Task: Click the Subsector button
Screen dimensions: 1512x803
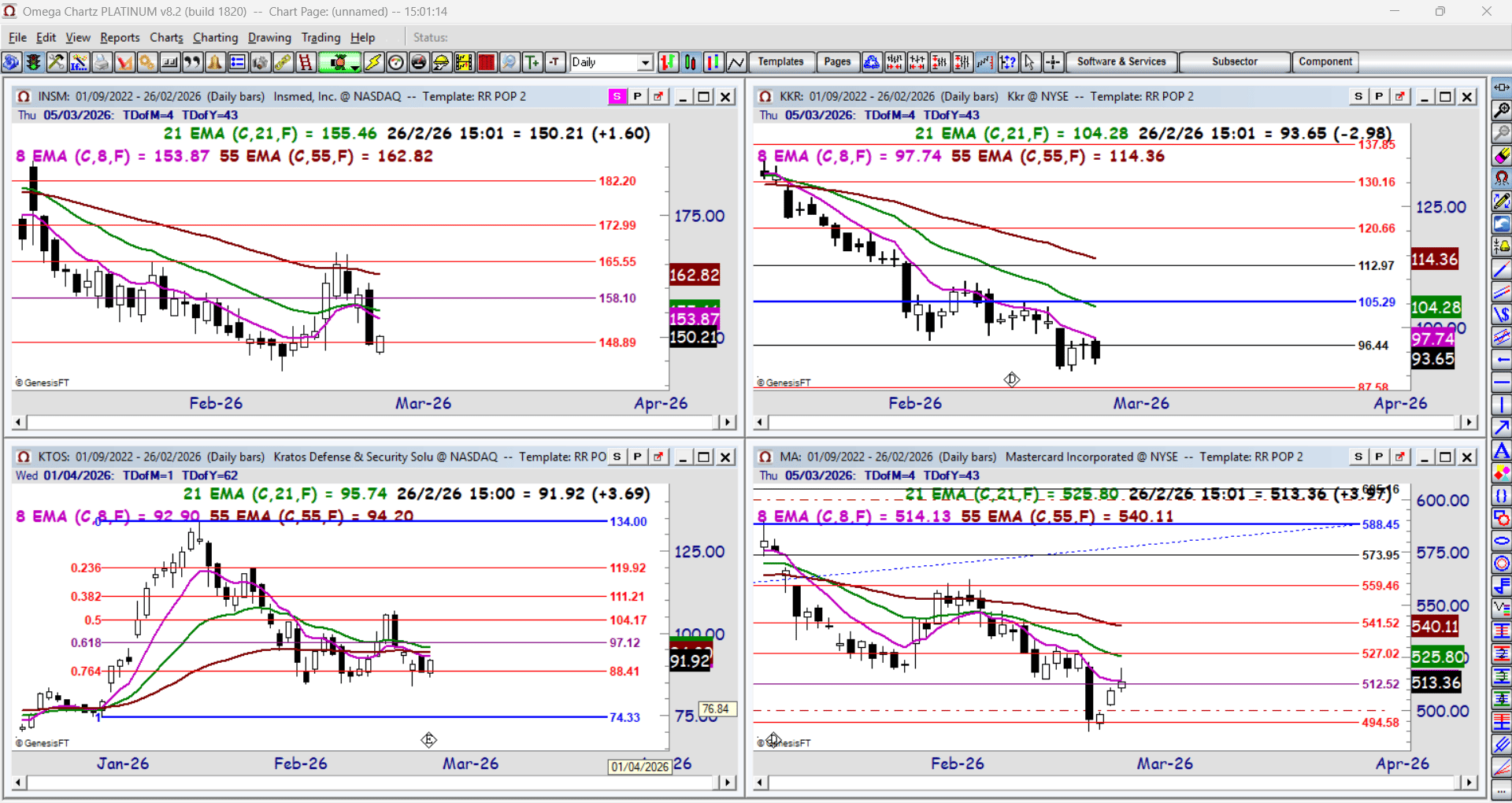Action: tap(1235, 62)
